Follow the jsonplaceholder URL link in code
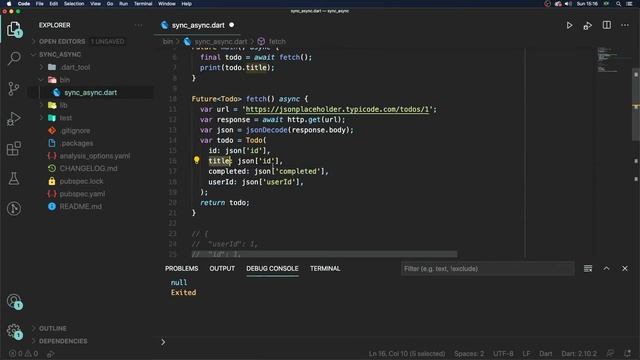Screen dimensions: 640x360 337,109
